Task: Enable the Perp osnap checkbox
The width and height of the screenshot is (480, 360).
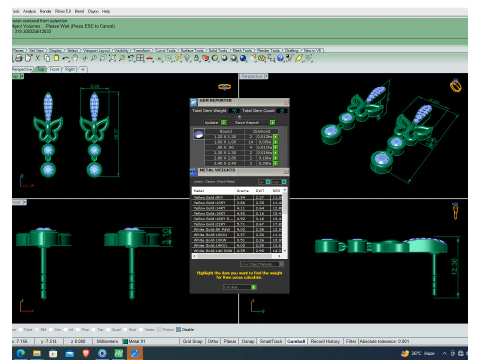Action: coord(78,329)
